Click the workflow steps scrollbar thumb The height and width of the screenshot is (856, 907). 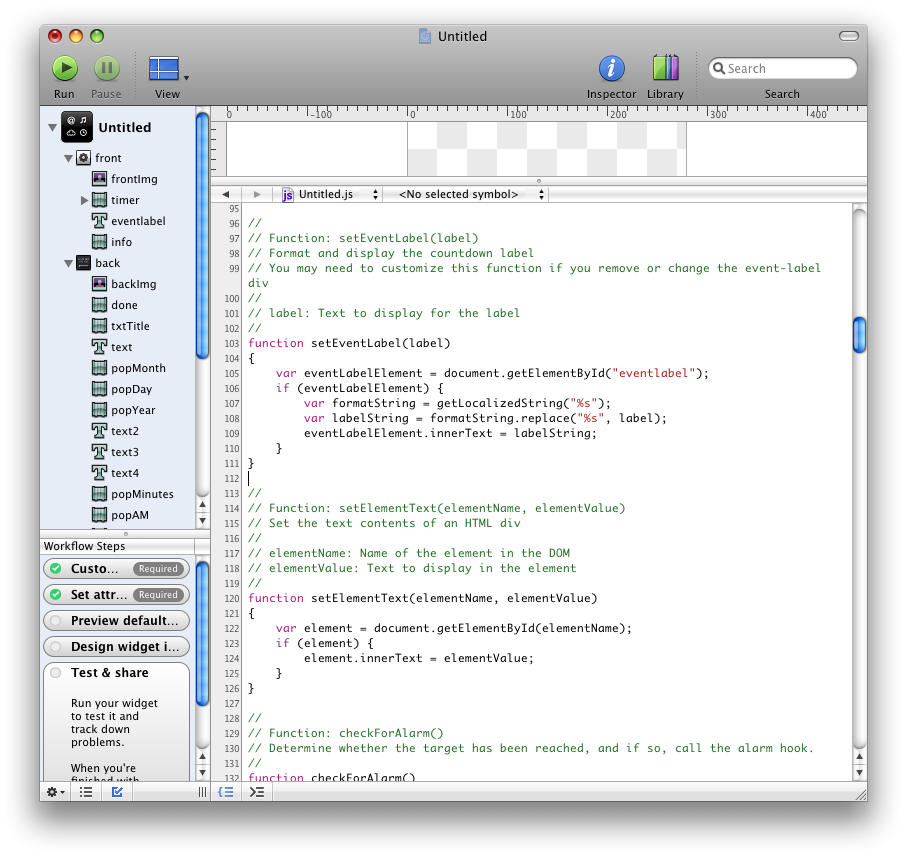click(202, 634)
